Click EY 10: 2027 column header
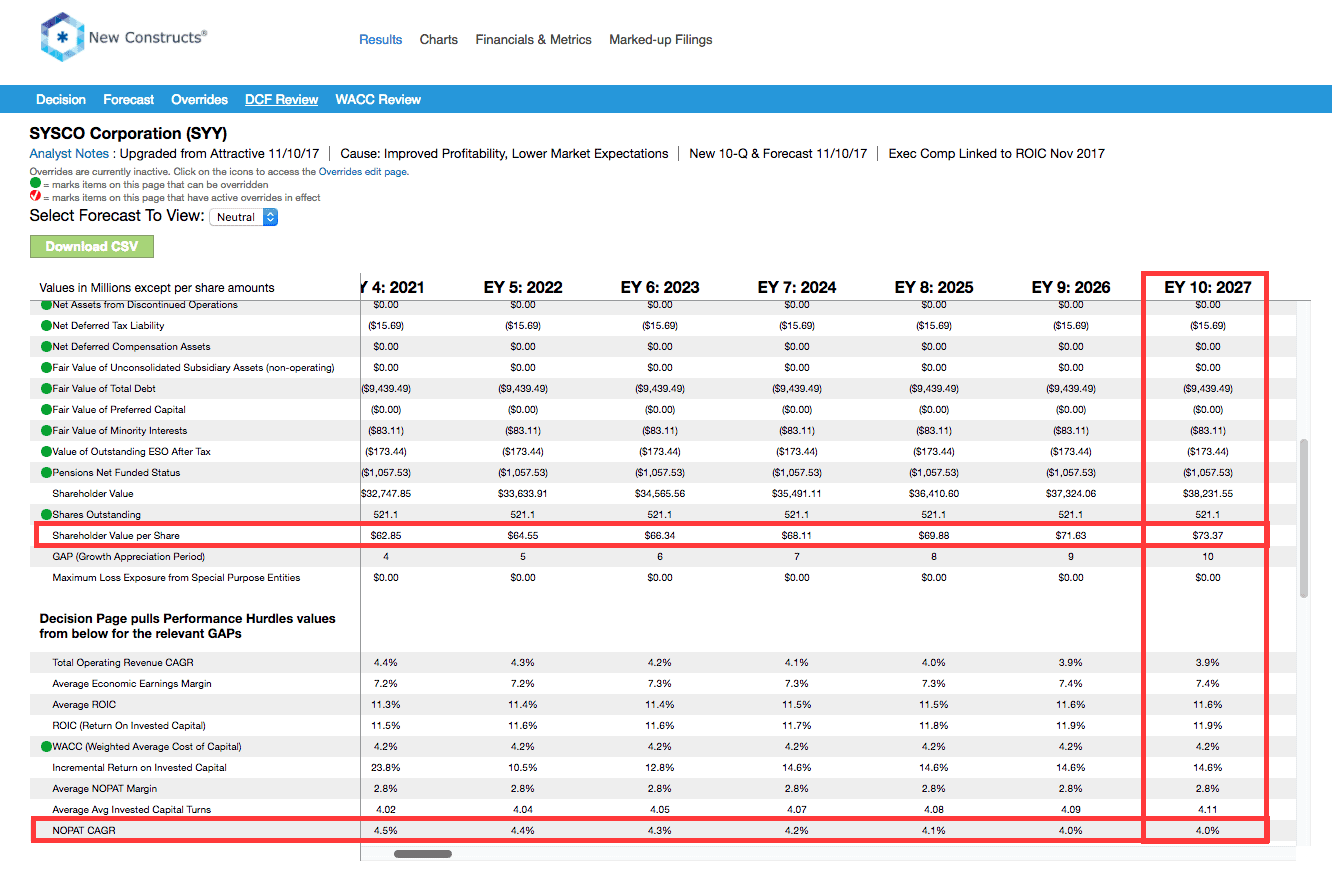 1208,287
